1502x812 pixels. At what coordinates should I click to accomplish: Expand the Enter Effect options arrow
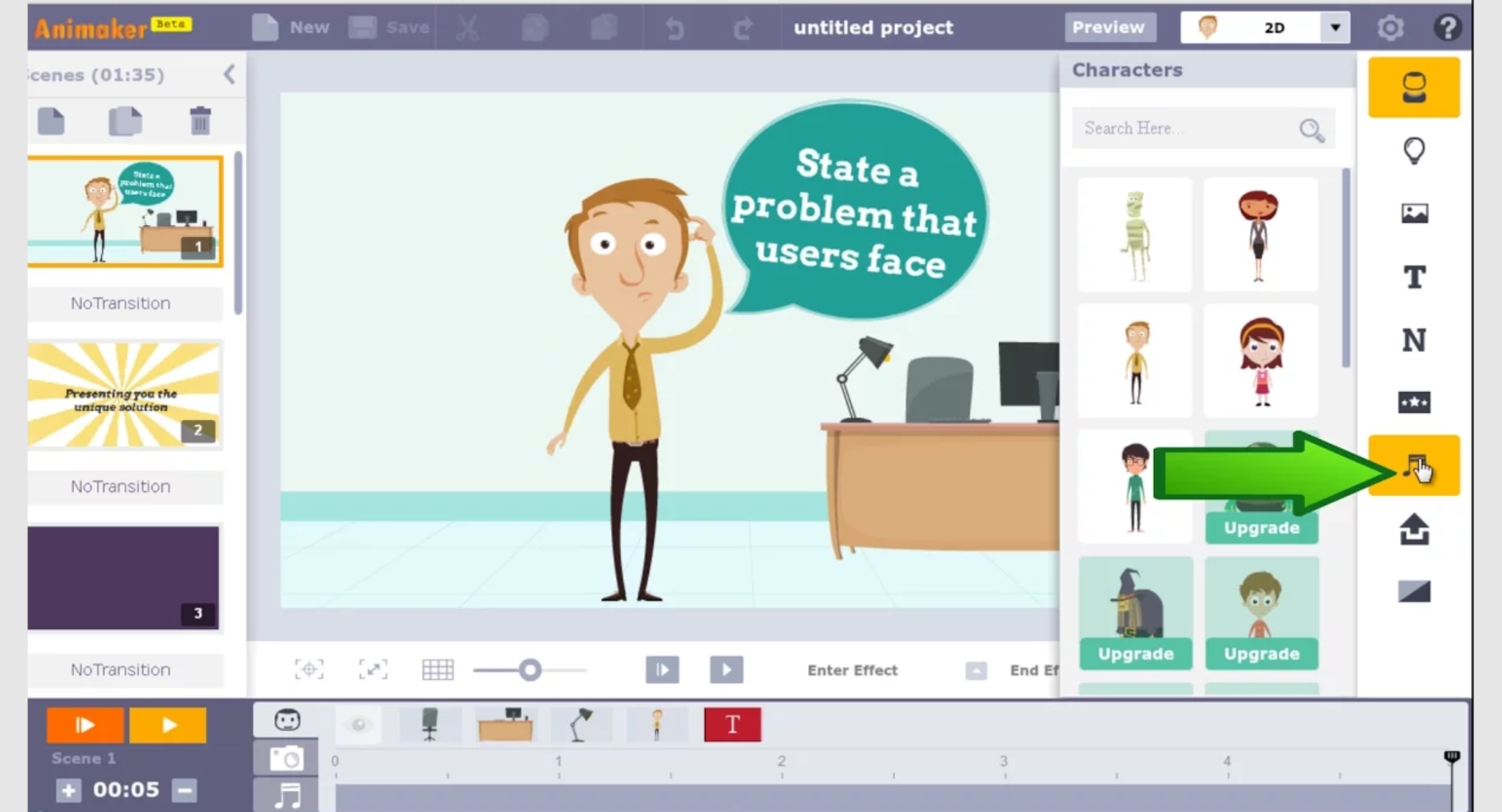click(x=975, y=670)
